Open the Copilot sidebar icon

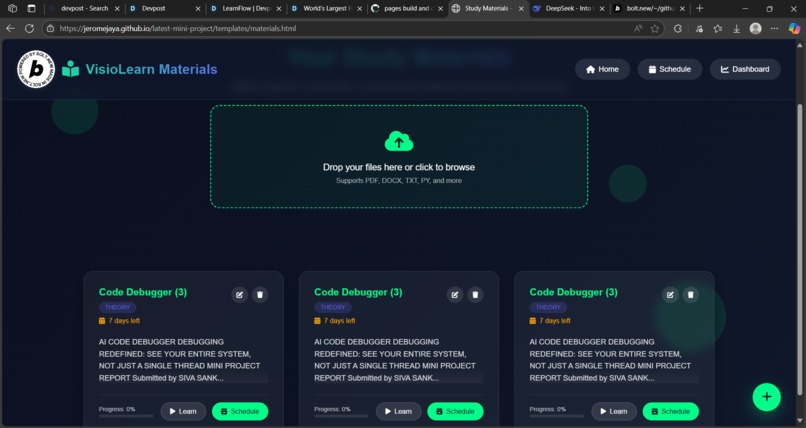click(795, 28)
